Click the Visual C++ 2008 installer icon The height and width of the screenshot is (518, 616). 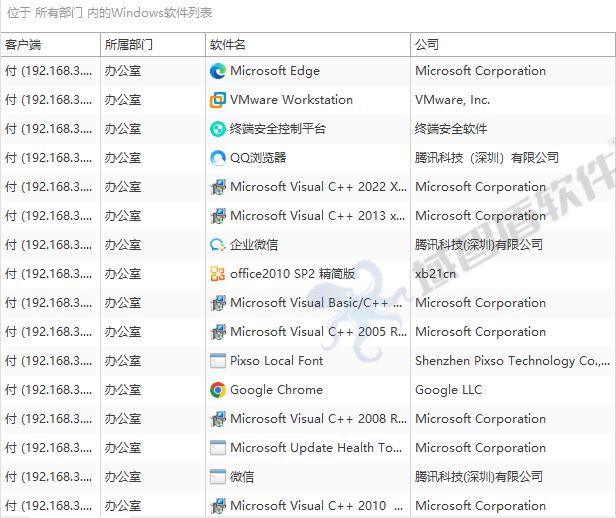(x=218, y=419)
